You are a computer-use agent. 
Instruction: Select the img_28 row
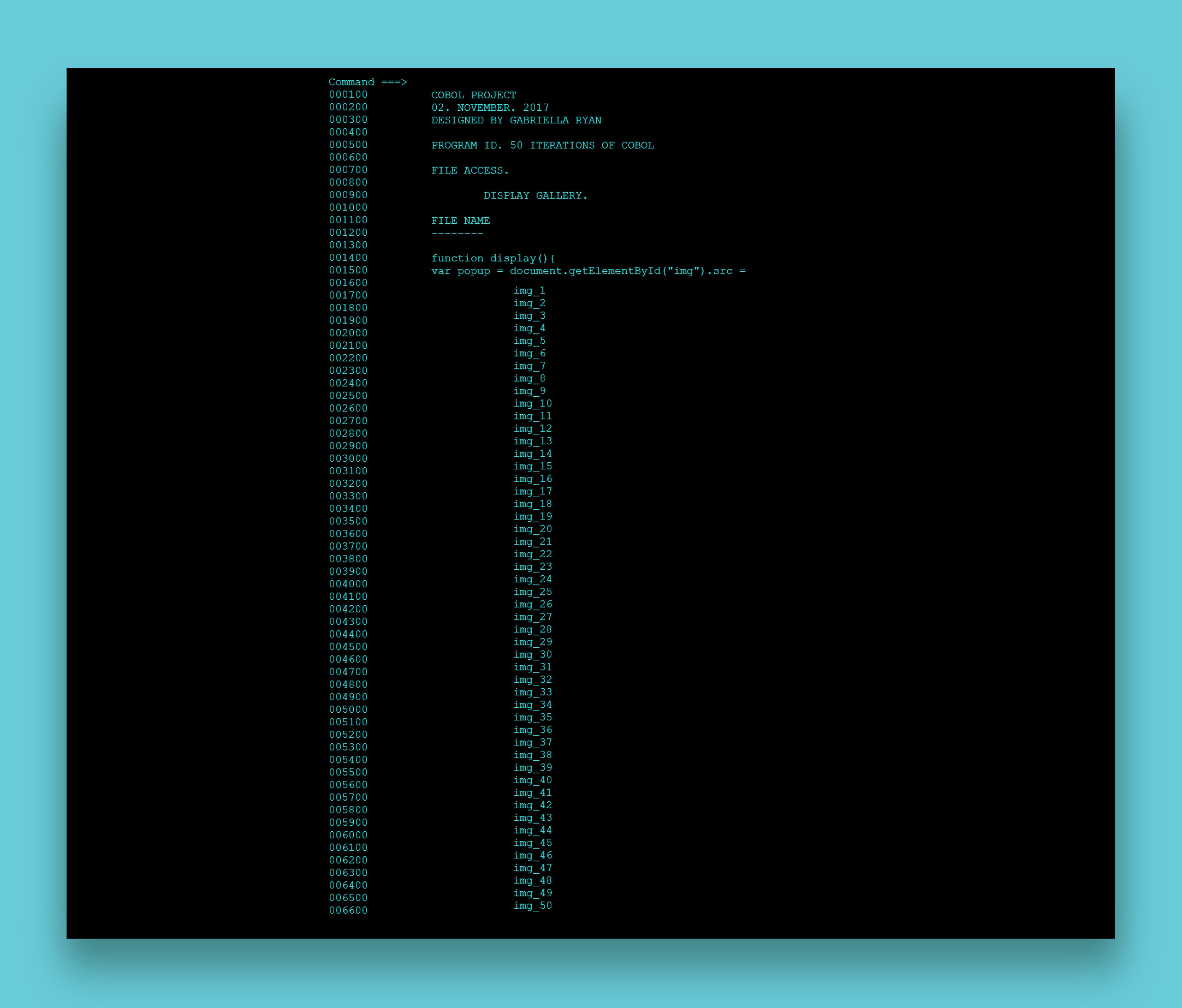coord(532,629)
